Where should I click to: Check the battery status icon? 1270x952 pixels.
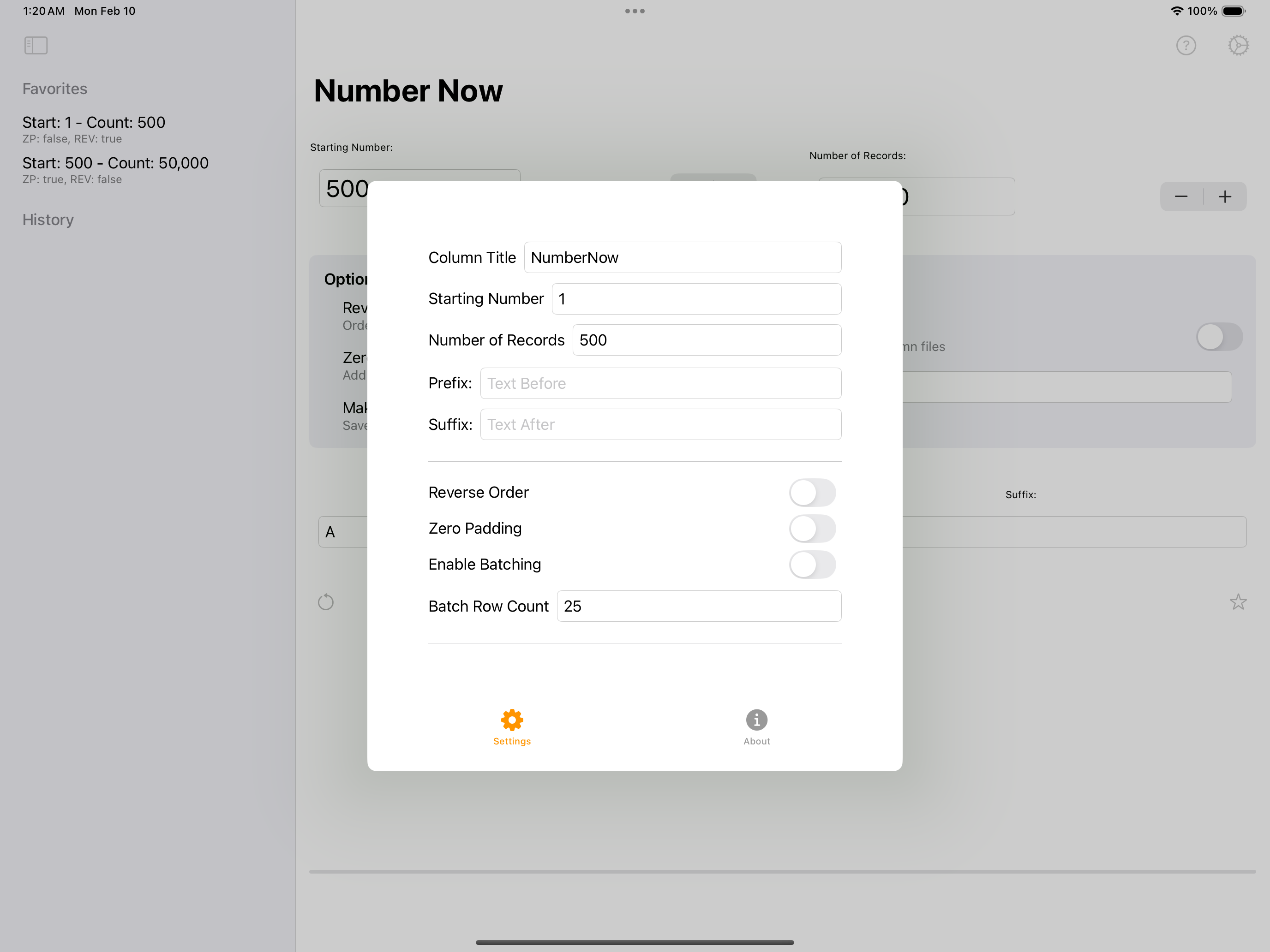pos(1233,11)
